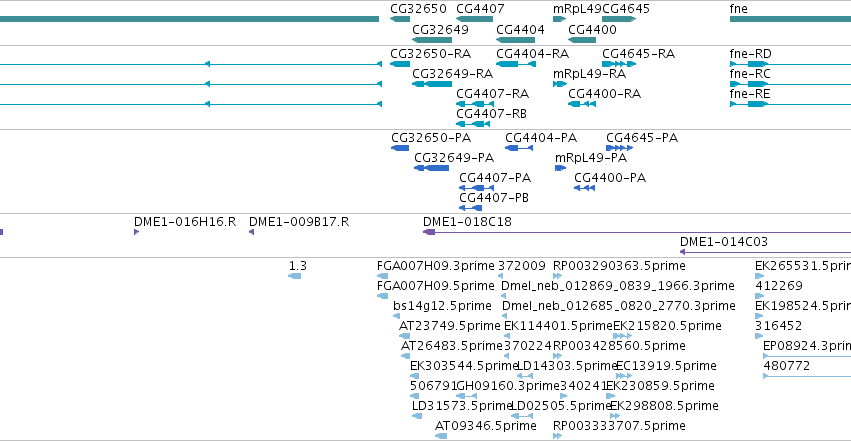Select the mRpL49-PA protein label
The height and width of the screenshot is (441, 851).
click(591, 158)
